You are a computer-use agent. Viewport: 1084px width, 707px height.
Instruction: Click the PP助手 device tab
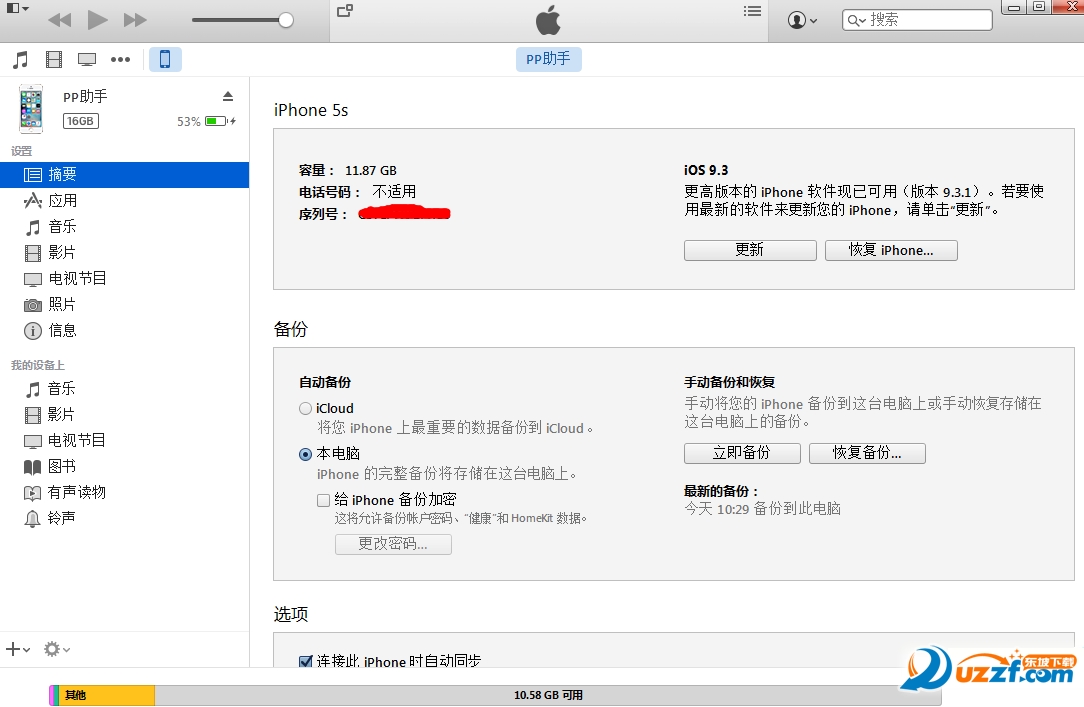(548, 59)
